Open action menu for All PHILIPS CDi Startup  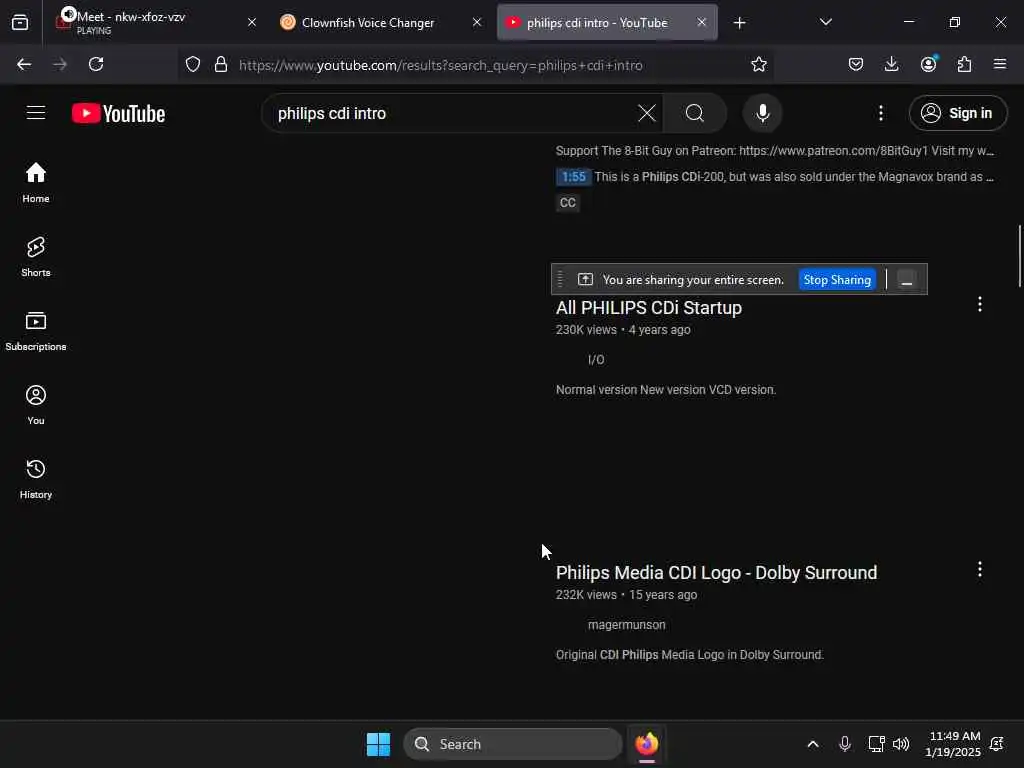979,304
